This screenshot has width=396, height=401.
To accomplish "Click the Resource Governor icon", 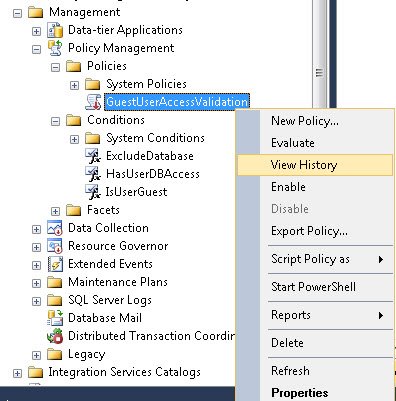I will 55,246.
